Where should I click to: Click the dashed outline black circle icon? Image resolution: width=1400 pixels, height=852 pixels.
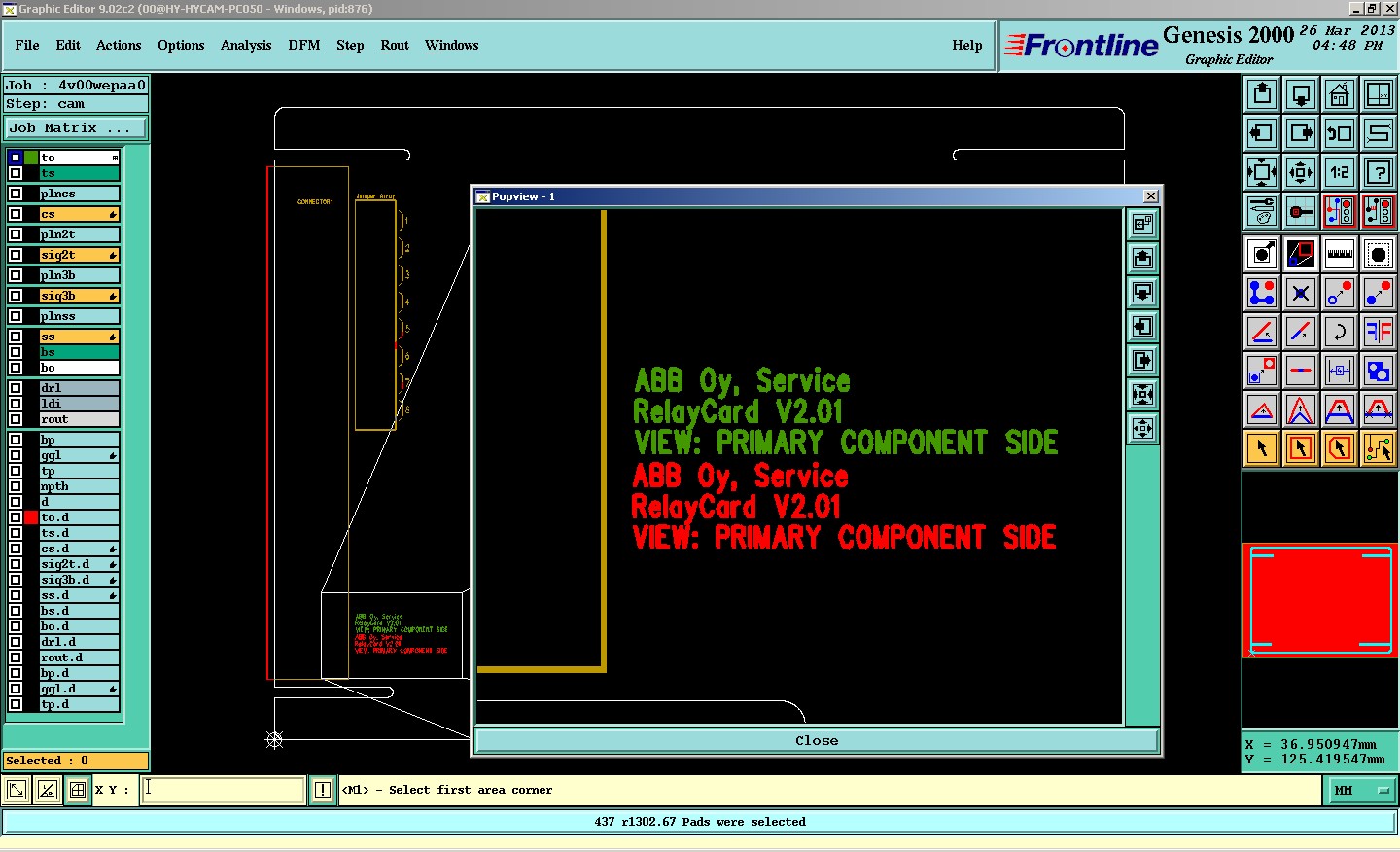(1379, 254)
